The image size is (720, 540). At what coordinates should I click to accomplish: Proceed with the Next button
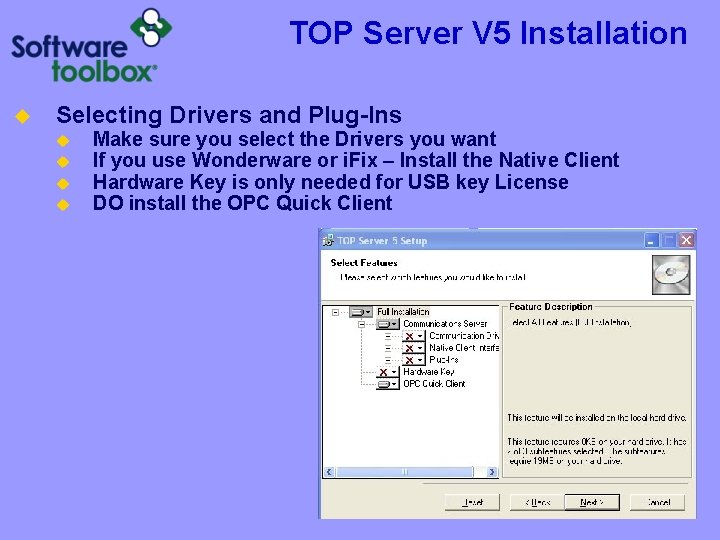[x=592, y=502]
